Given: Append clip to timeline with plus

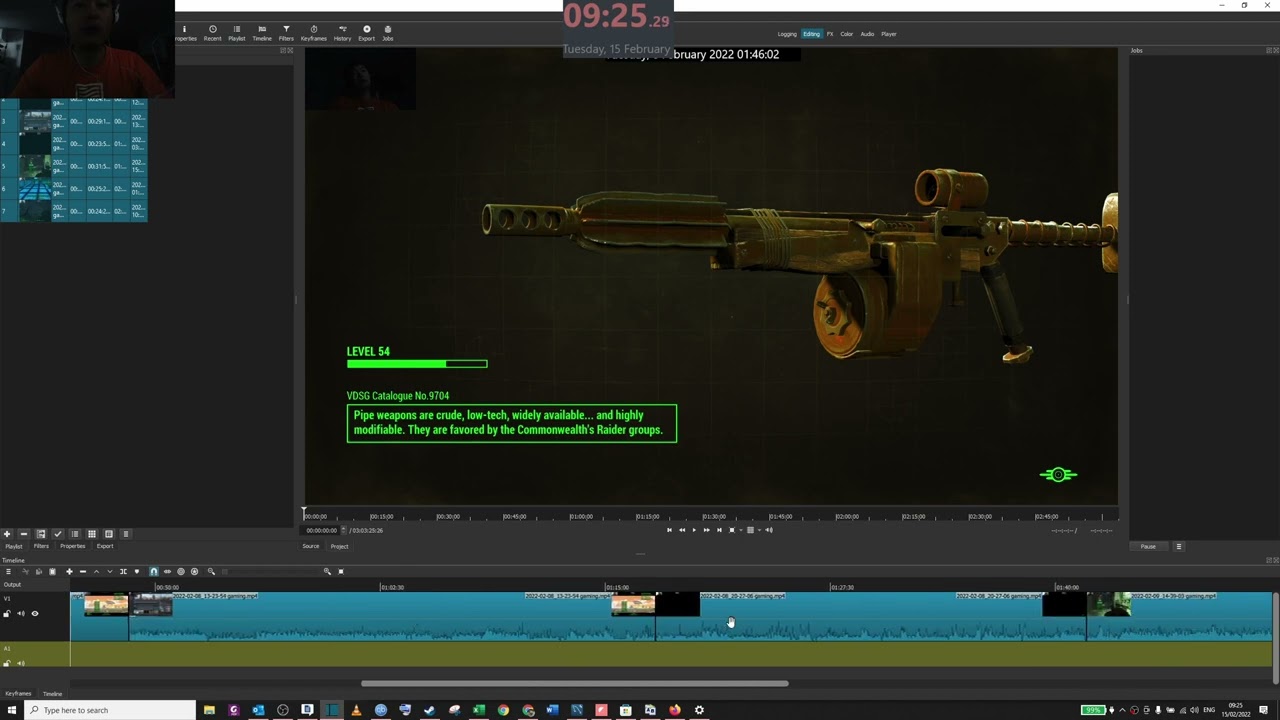Looking at the screenshot, I should point(69,571).
